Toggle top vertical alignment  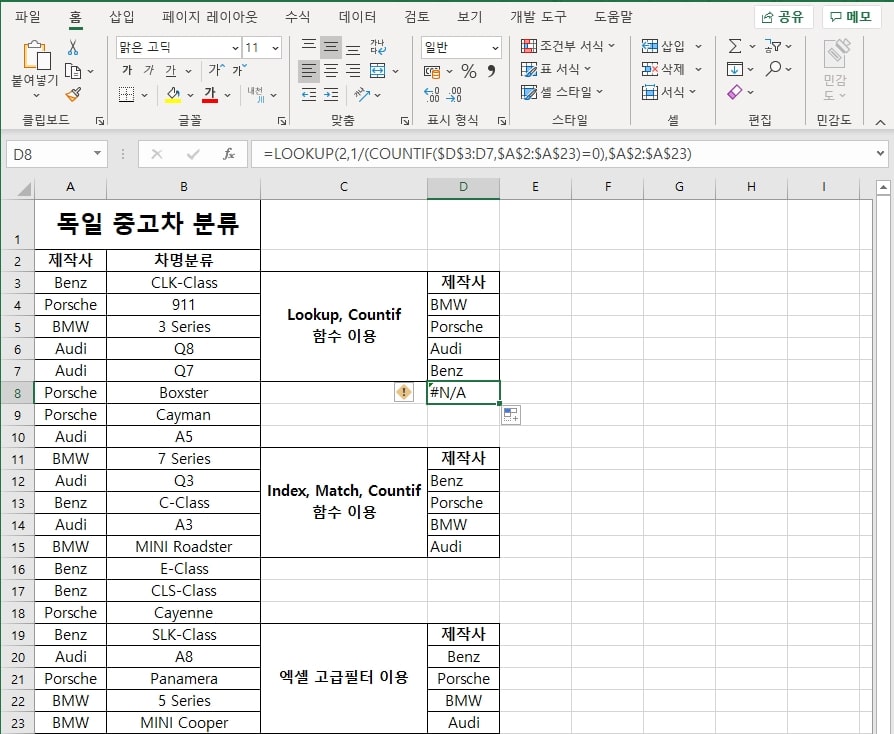point(308,47)
